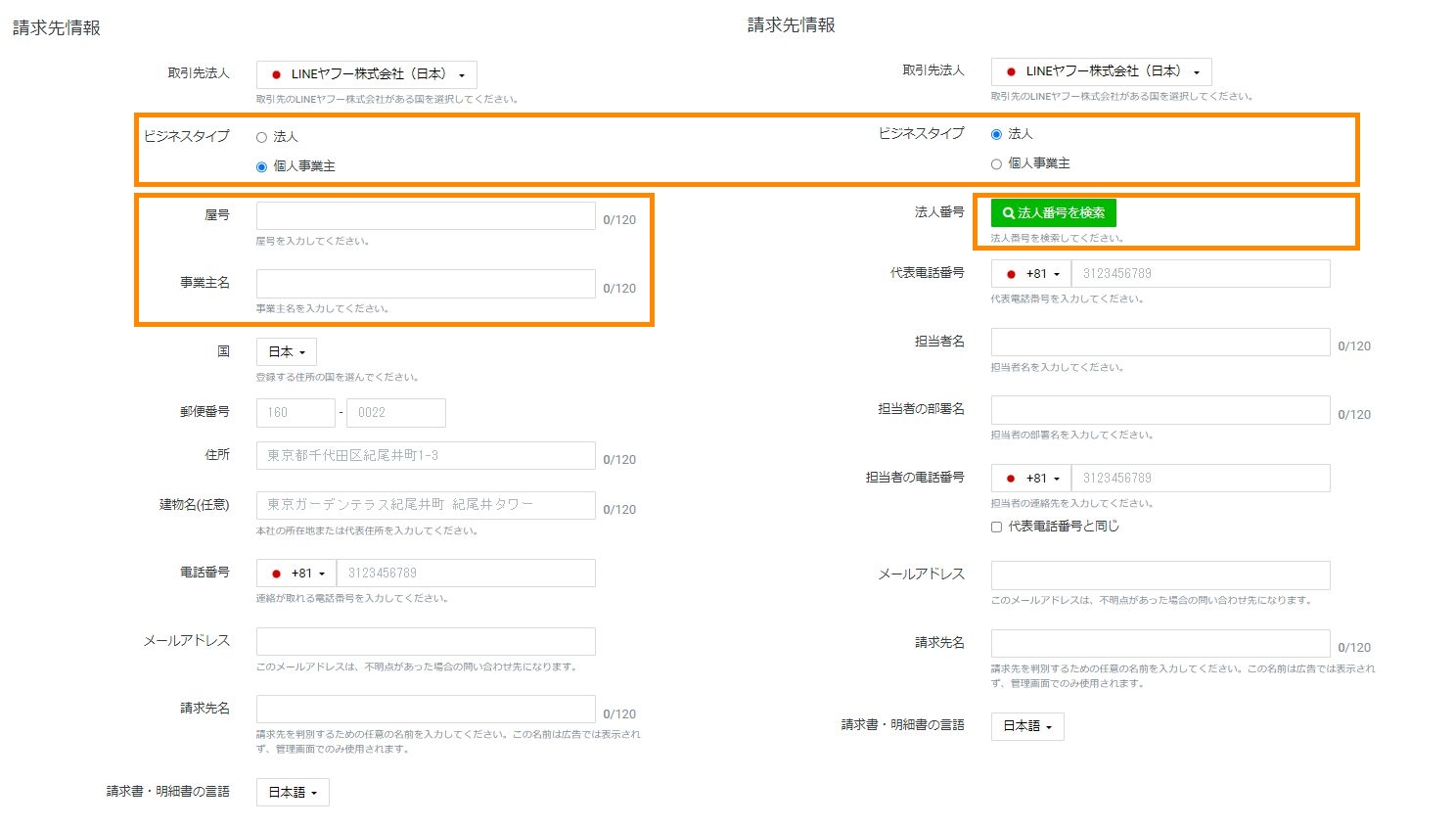Click the second 郵便番号 box showing 0022

click(395, 413)
